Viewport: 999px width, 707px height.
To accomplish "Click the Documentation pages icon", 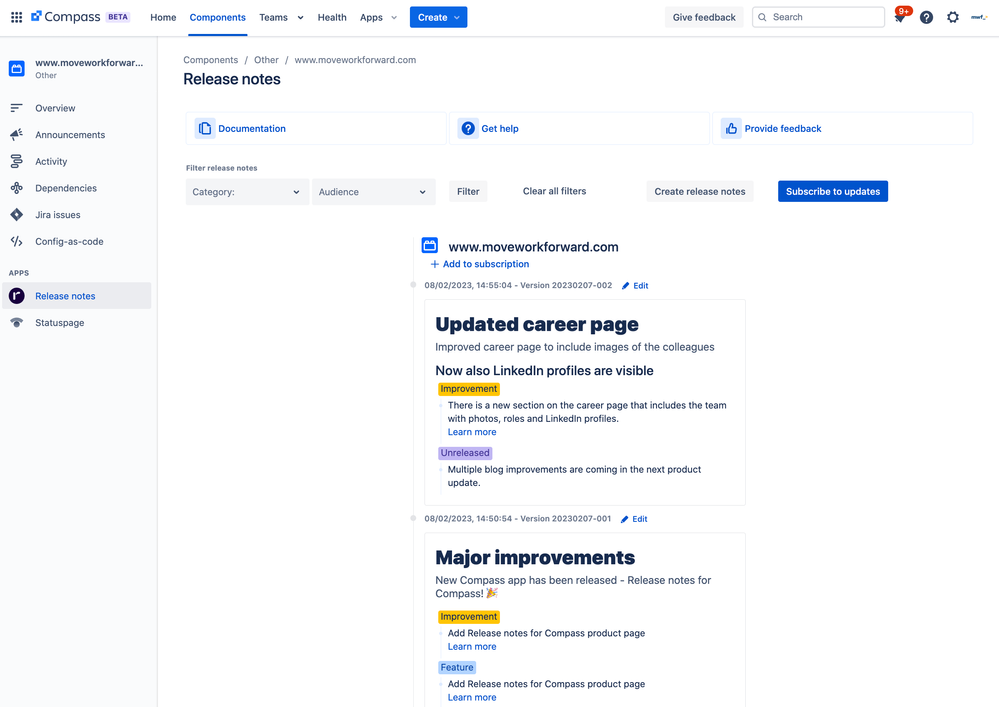I will (x=205, y=129).
